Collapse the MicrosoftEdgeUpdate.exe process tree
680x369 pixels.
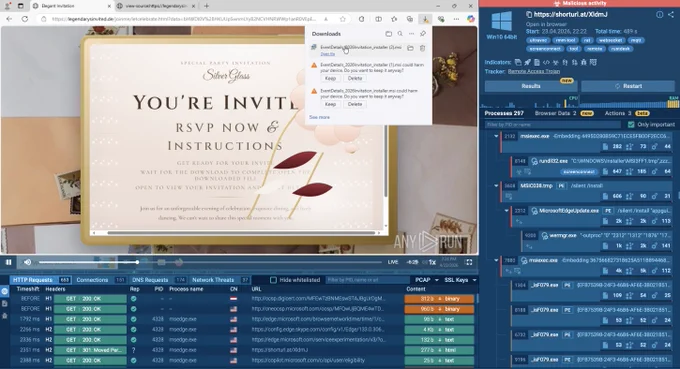507,211
